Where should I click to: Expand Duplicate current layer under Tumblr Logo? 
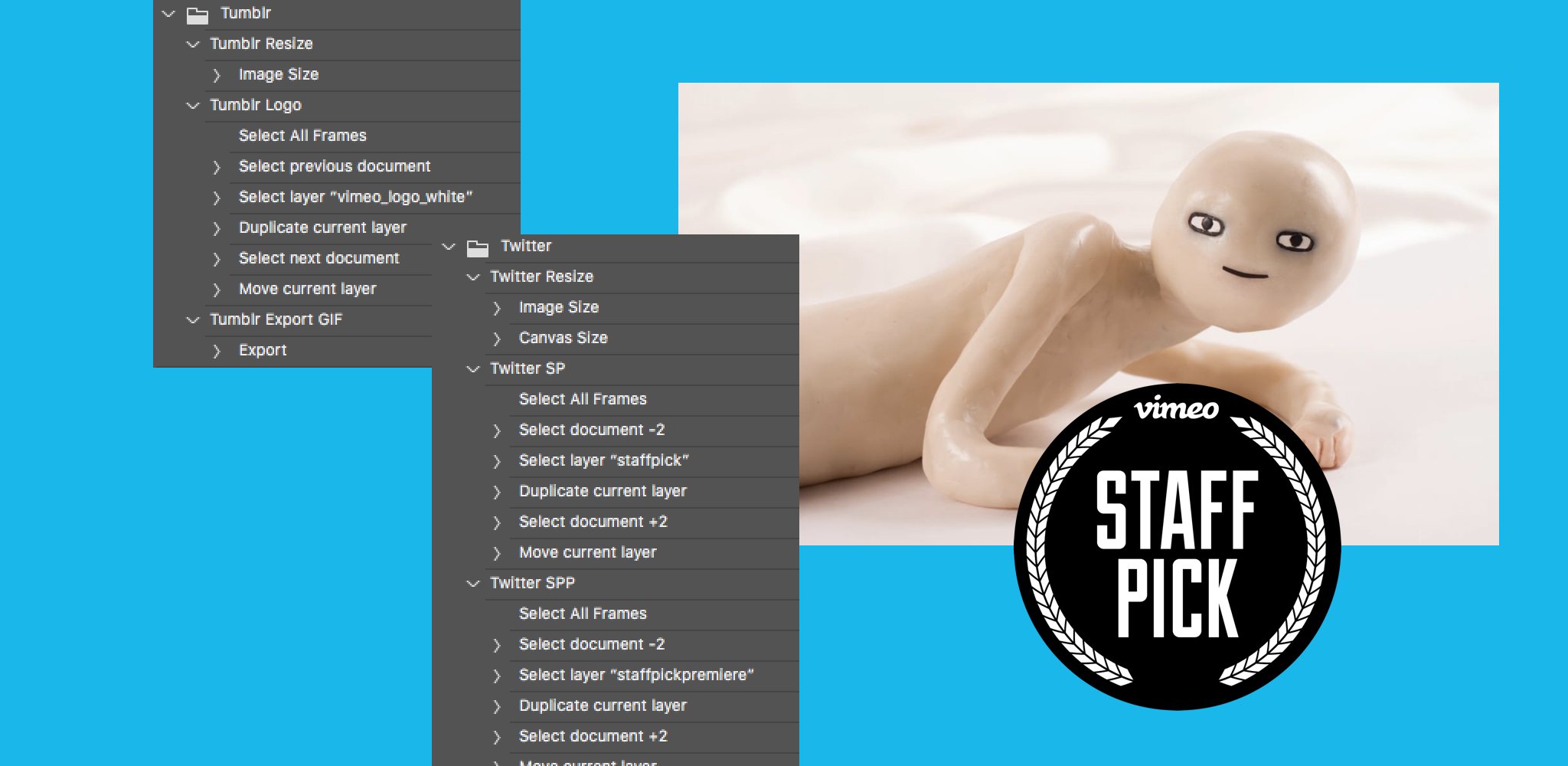coord(217,228)
